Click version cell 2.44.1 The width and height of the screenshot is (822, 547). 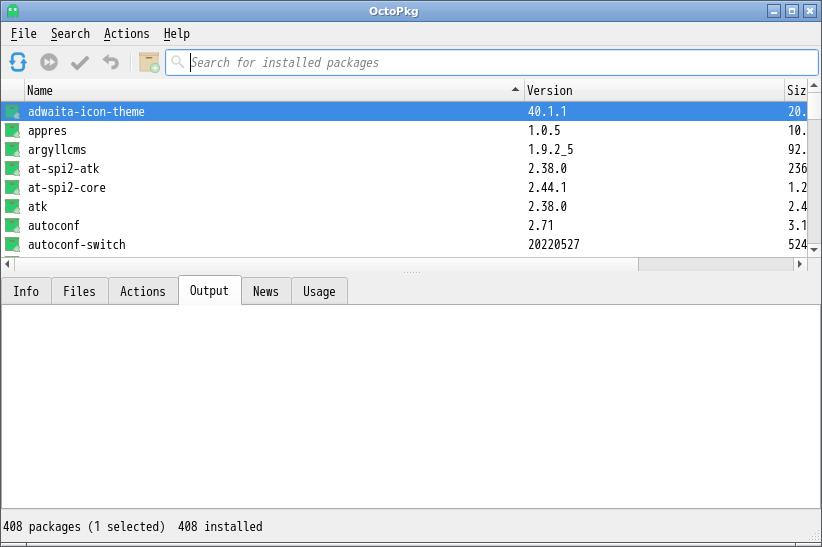tap(547, 187)
